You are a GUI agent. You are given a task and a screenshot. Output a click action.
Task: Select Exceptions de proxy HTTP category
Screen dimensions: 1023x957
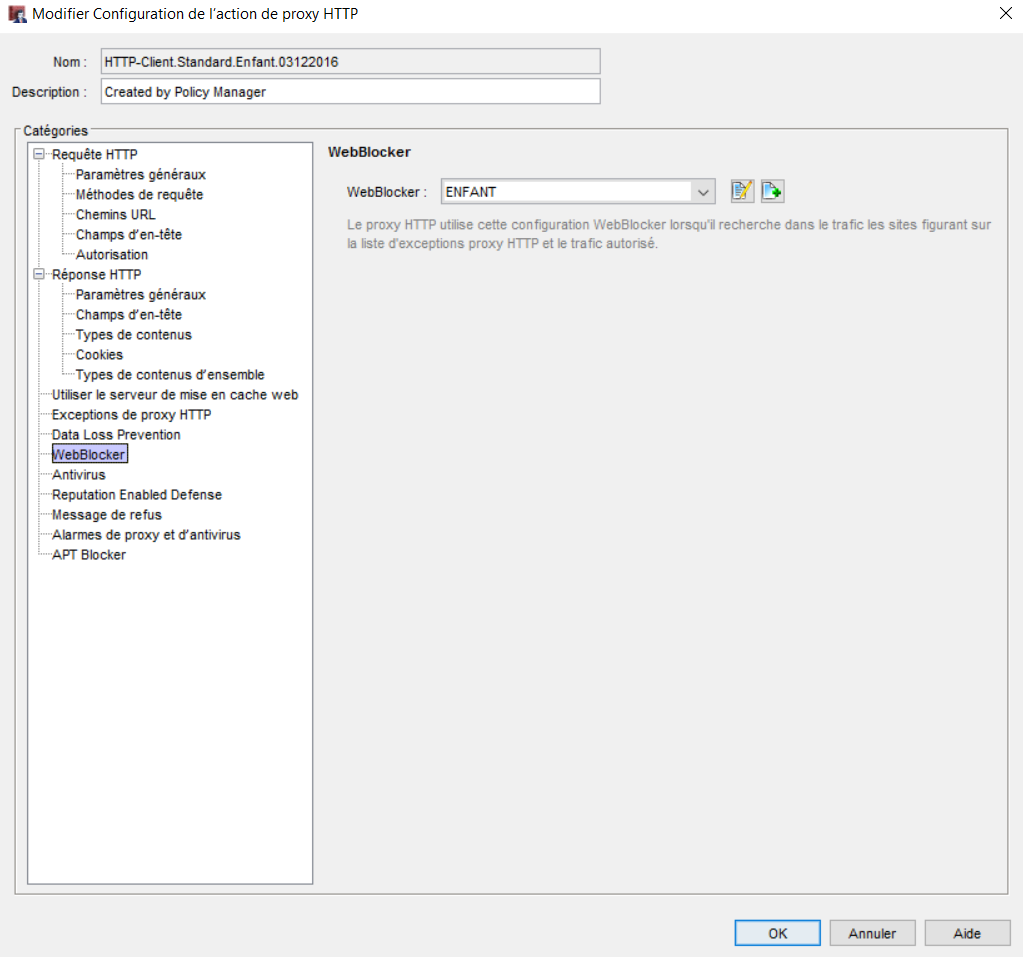pos(131,414)
